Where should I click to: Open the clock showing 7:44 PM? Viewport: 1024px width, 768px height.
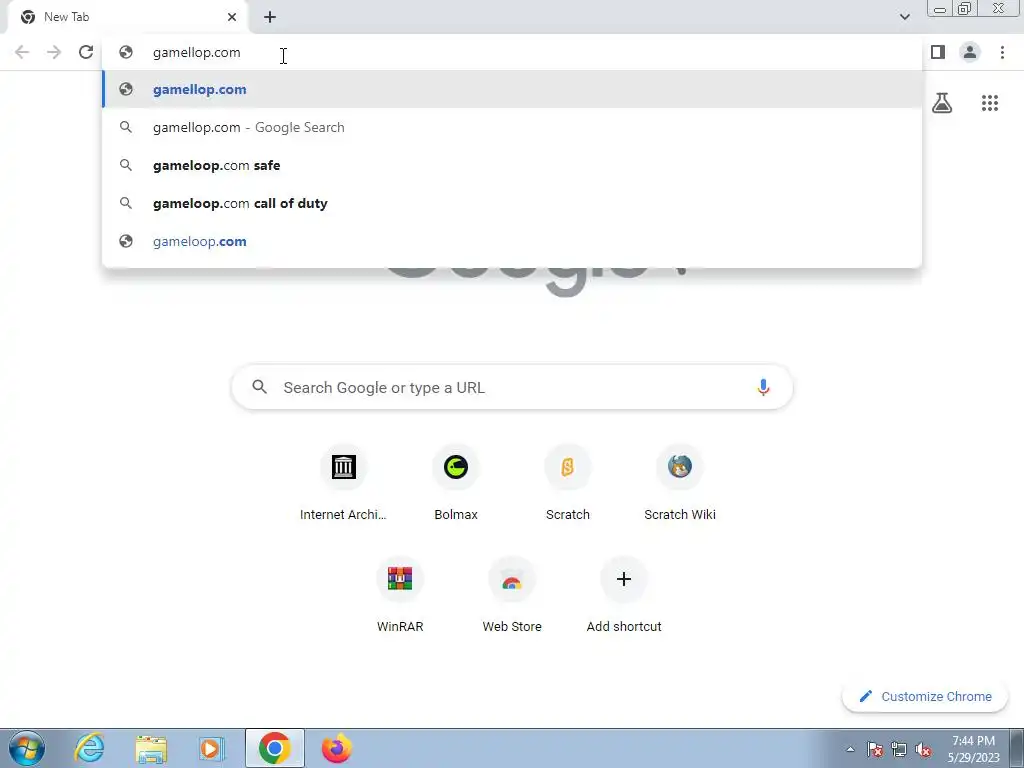[x=973, y=749]
